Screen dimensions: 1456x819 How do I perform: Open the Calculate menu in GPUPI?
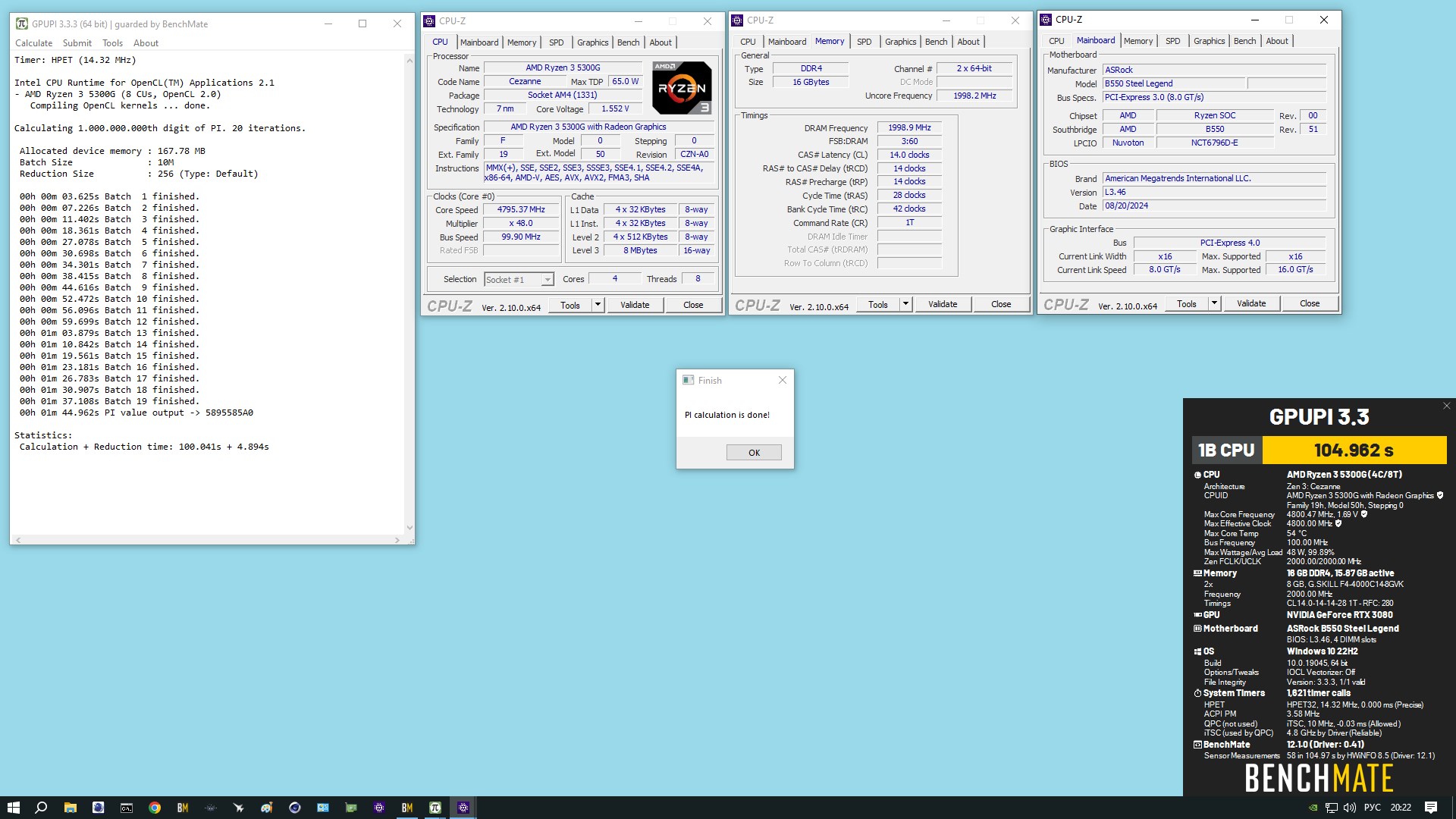[34, 43]
